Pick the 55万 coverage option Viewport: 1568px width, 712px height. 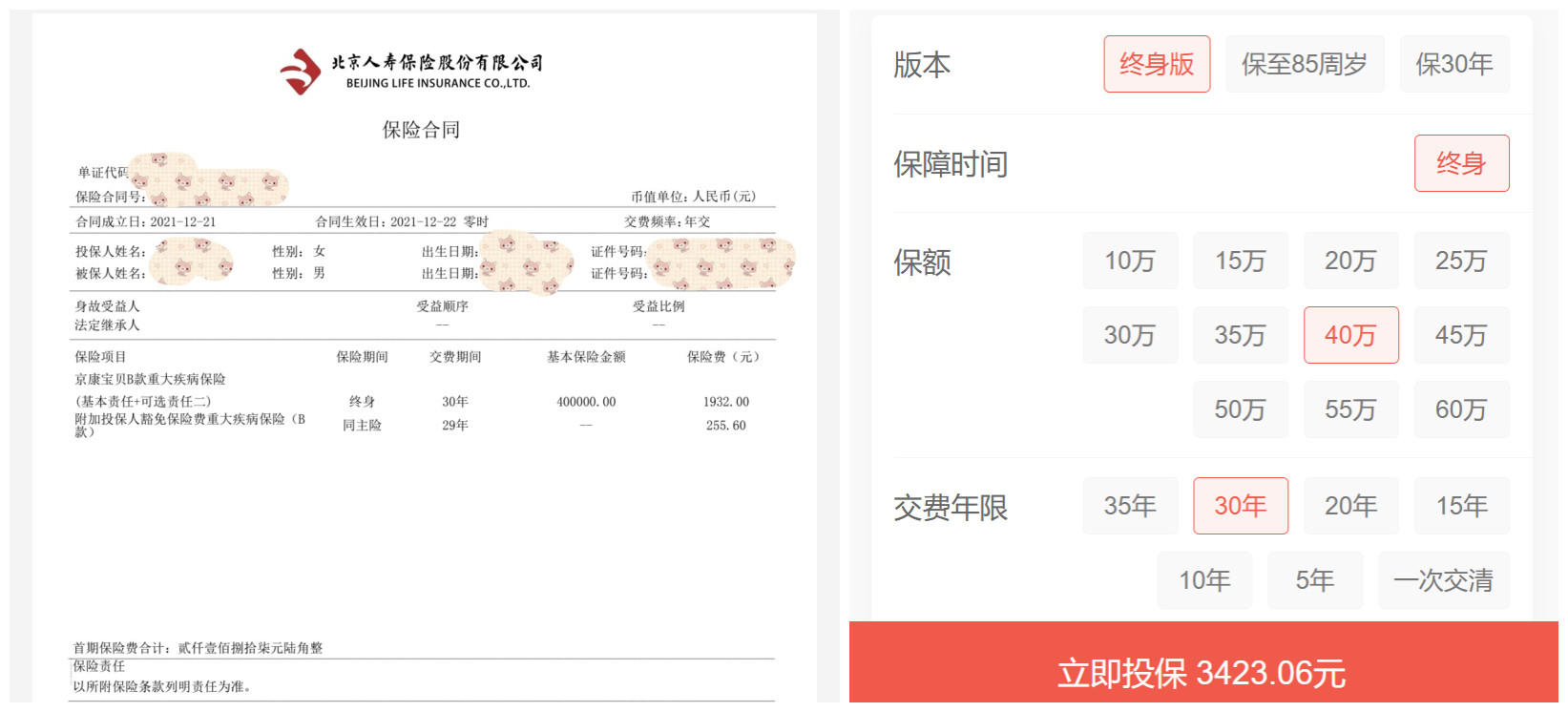pyautogui.click(x=1351, y=409)
